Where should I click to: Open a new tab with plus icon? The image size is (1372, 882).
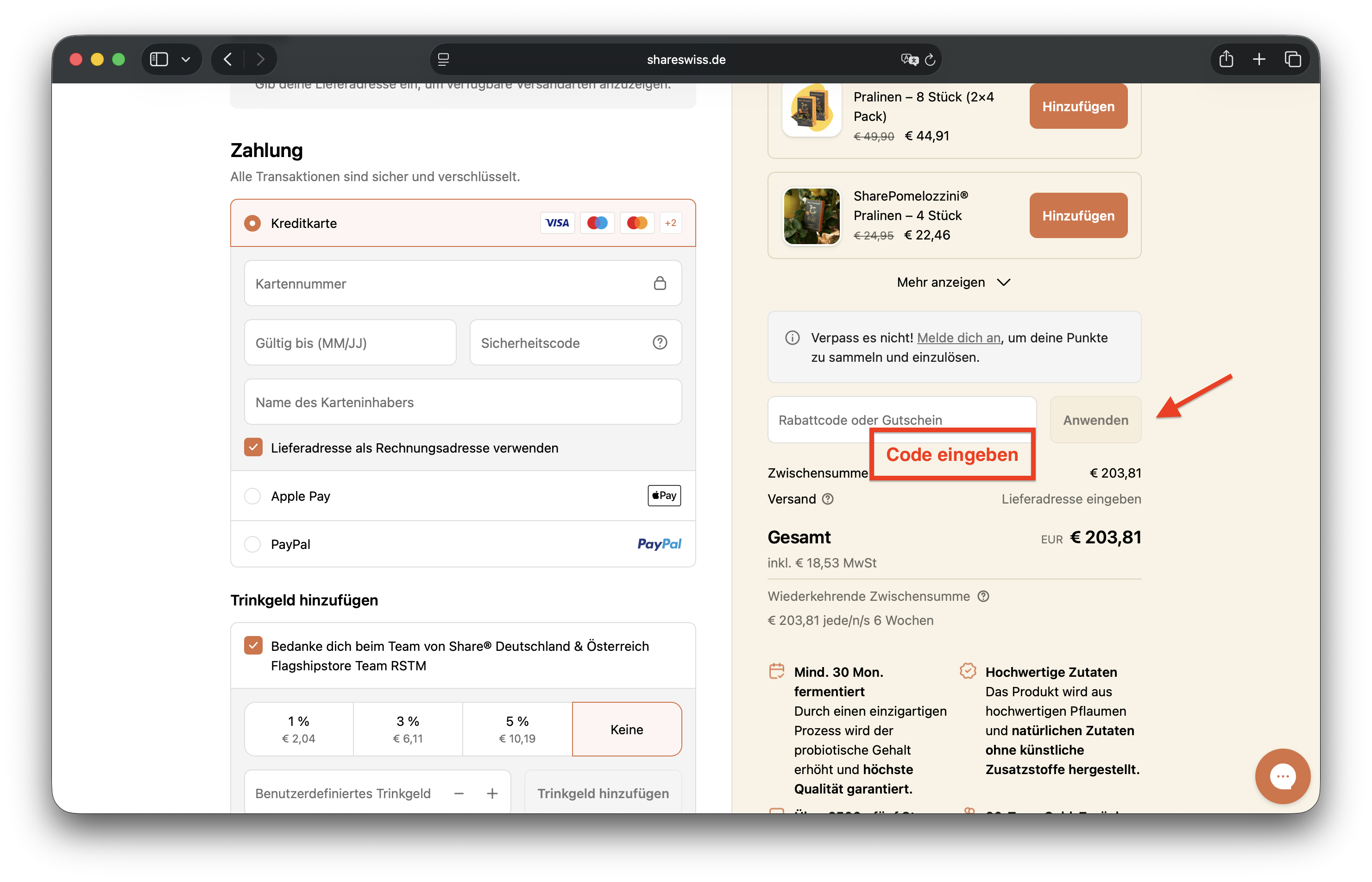[1259, 60]
